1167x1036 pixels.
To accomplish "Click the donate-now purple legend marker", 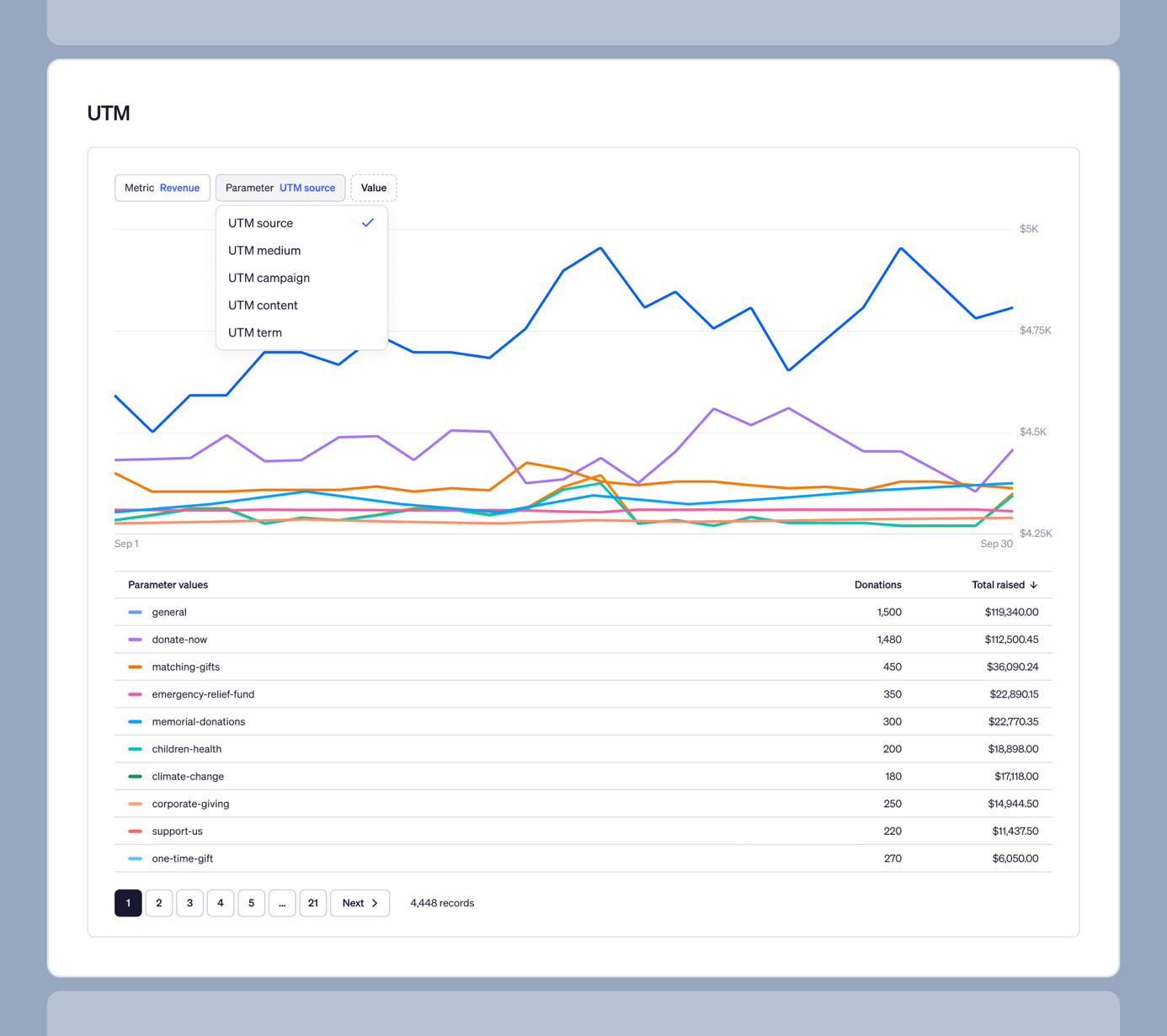I will click(x=135, y=640).
